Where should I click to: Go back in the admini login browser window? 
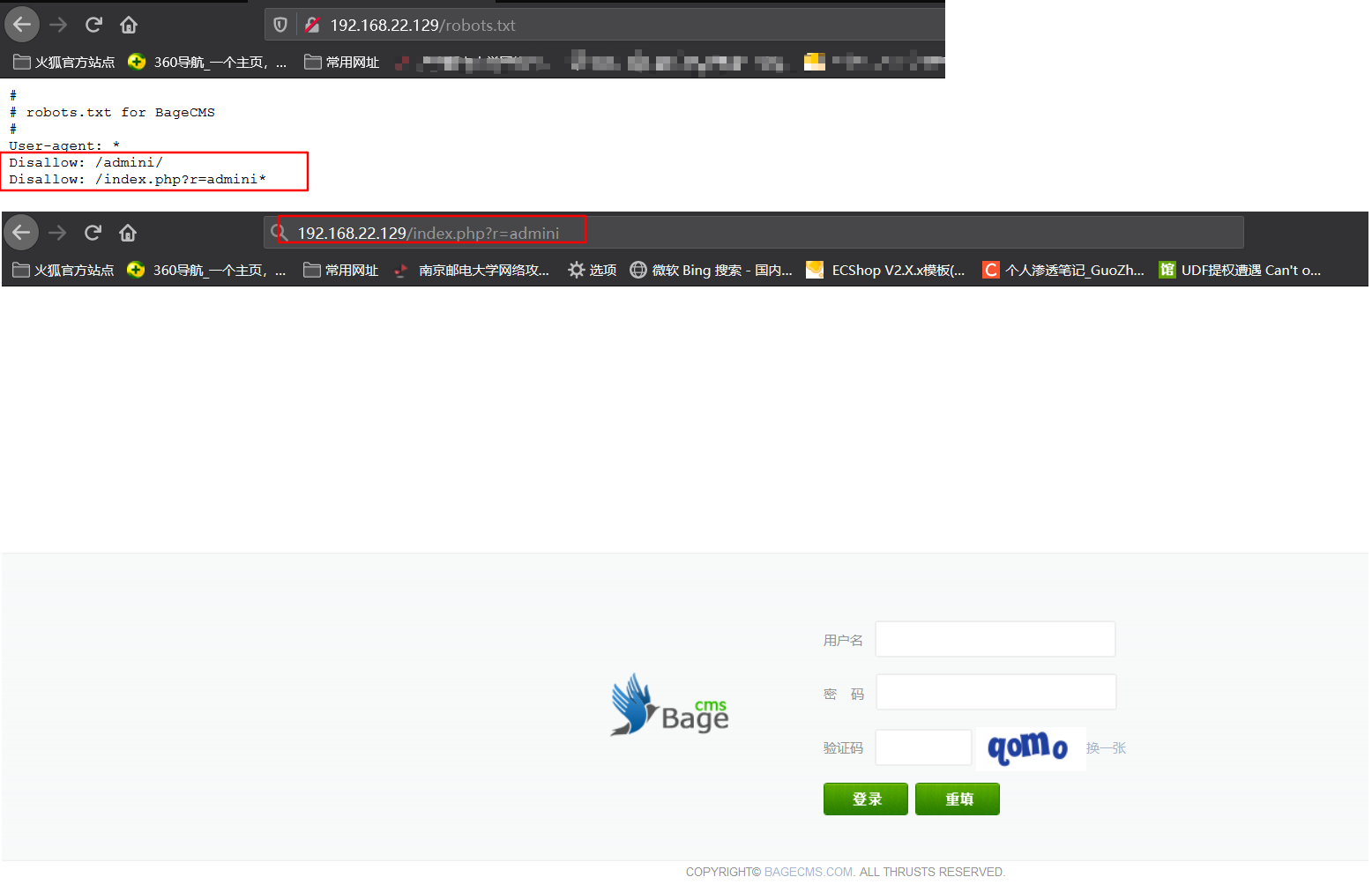21,233
